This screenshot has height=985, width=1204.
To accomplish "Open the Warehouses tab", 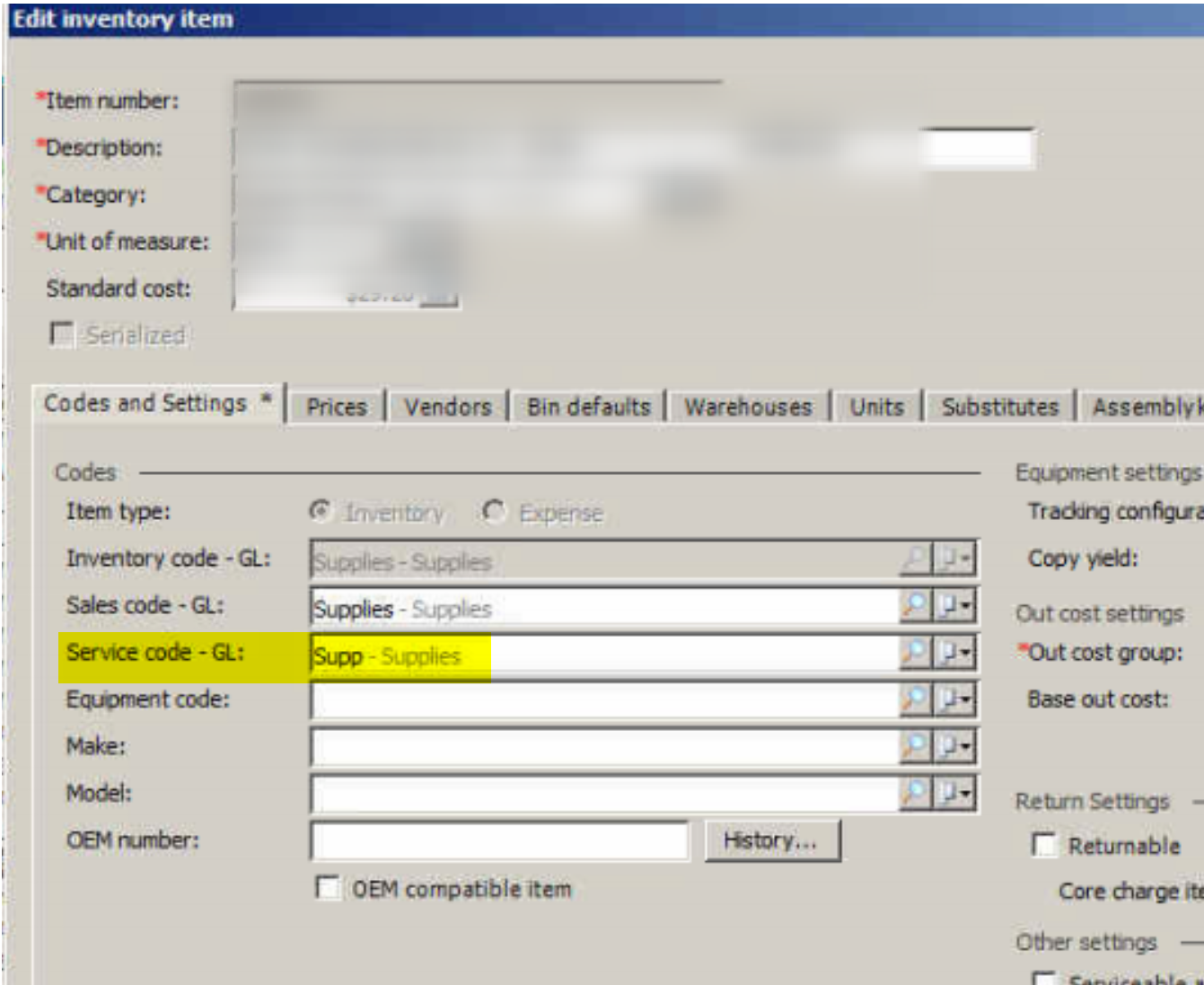I will [x=747, y=407].
